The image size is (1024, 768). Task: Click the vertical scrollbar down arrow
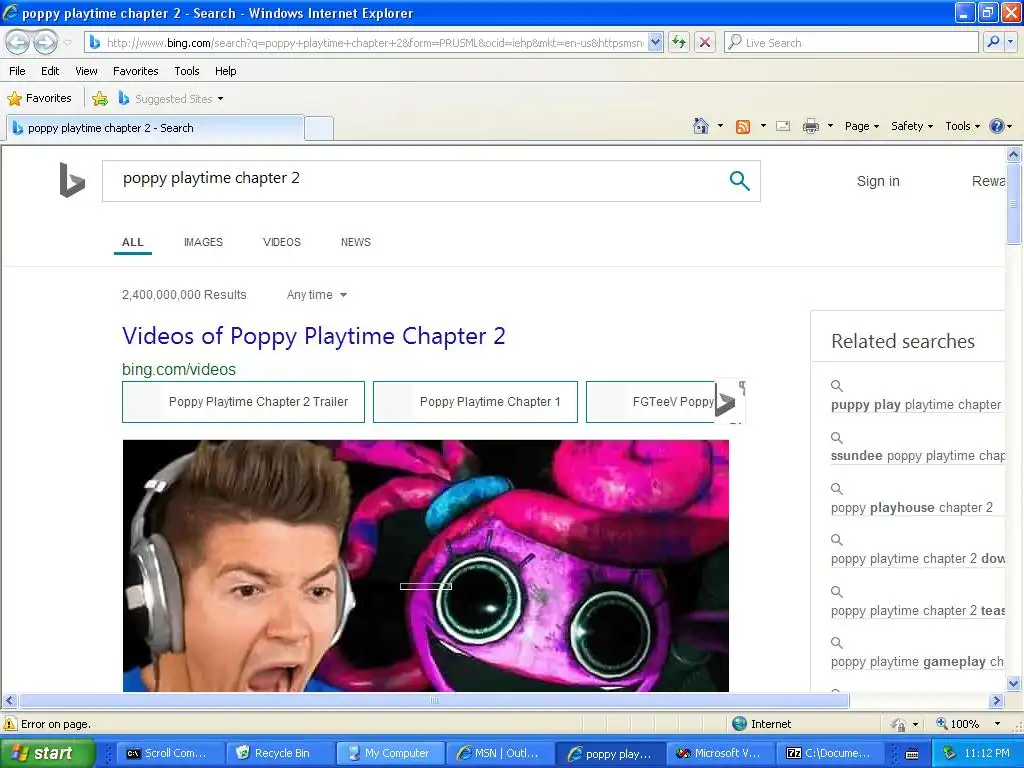coord(1014,684)
